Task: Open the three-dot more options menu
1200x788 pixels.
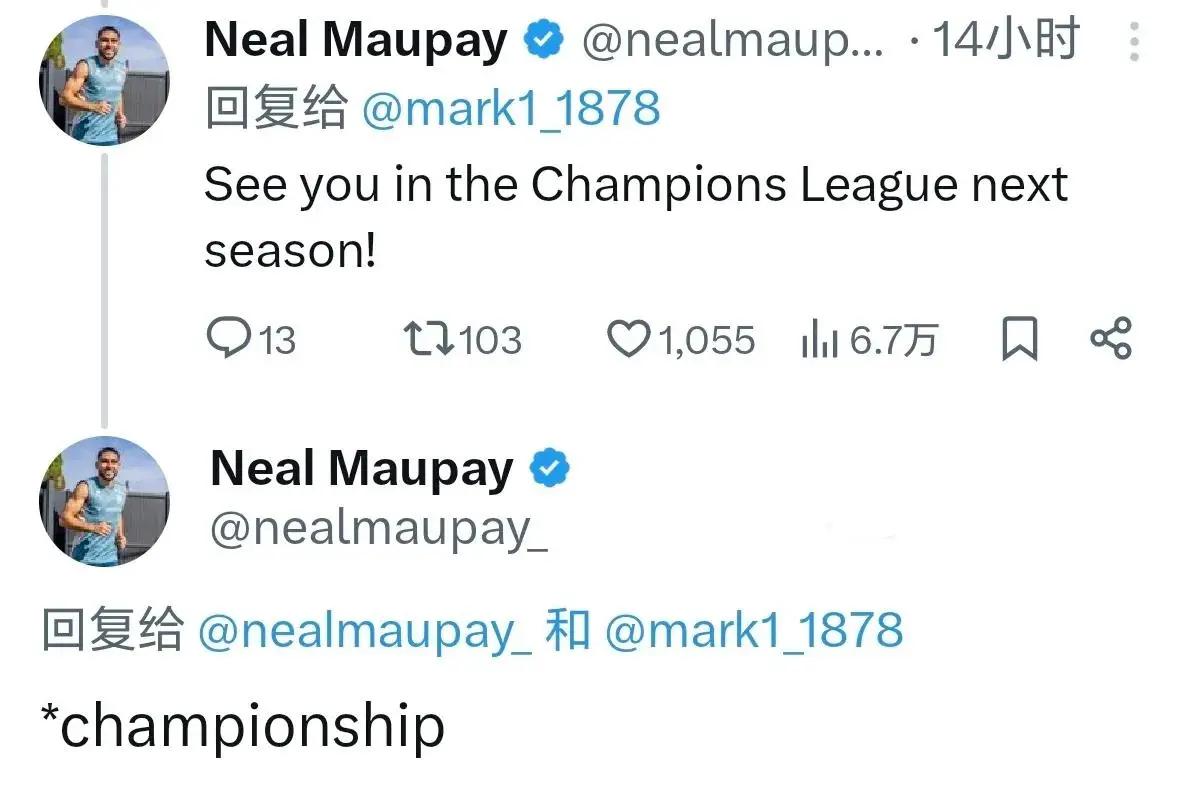Action: (1133, 41)
